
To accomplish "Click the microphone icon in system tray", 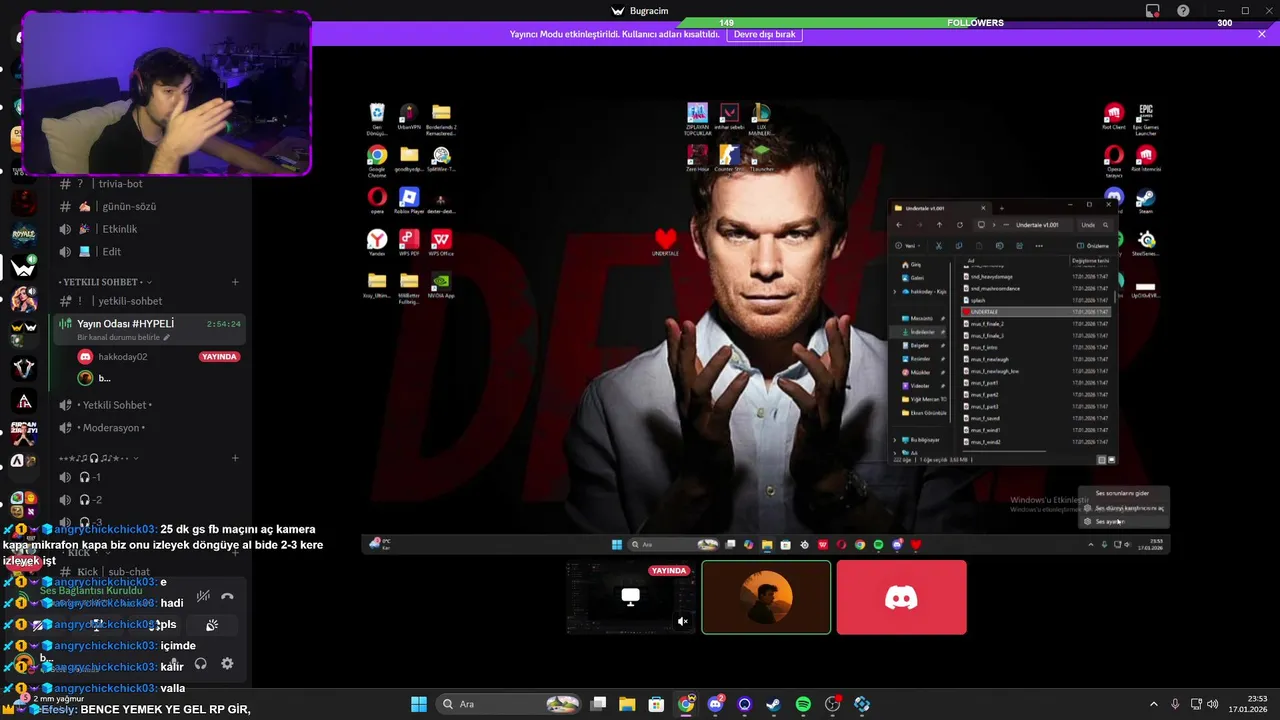I will coord(1175,704).
